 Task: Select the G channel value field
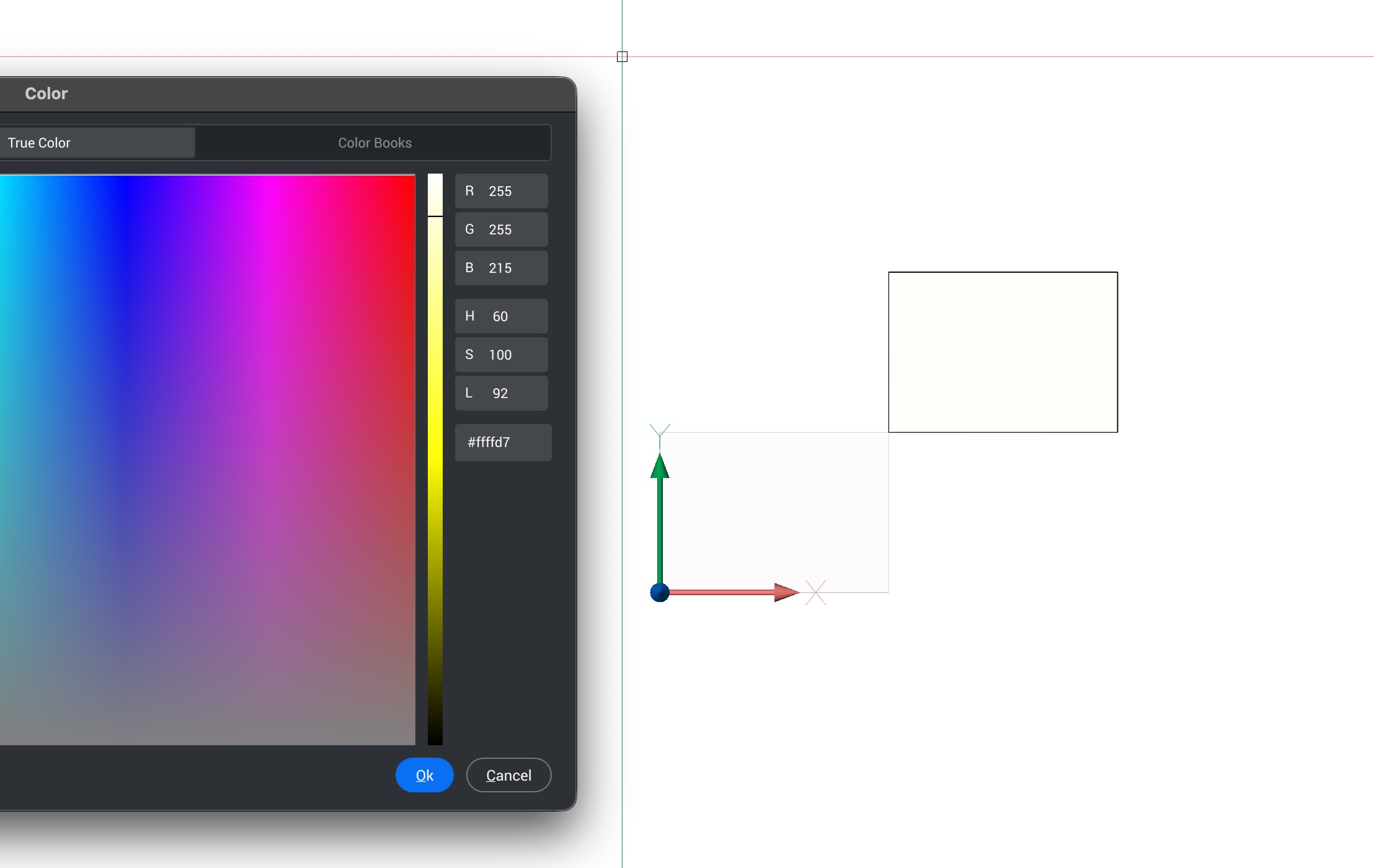tap(501, 229)
